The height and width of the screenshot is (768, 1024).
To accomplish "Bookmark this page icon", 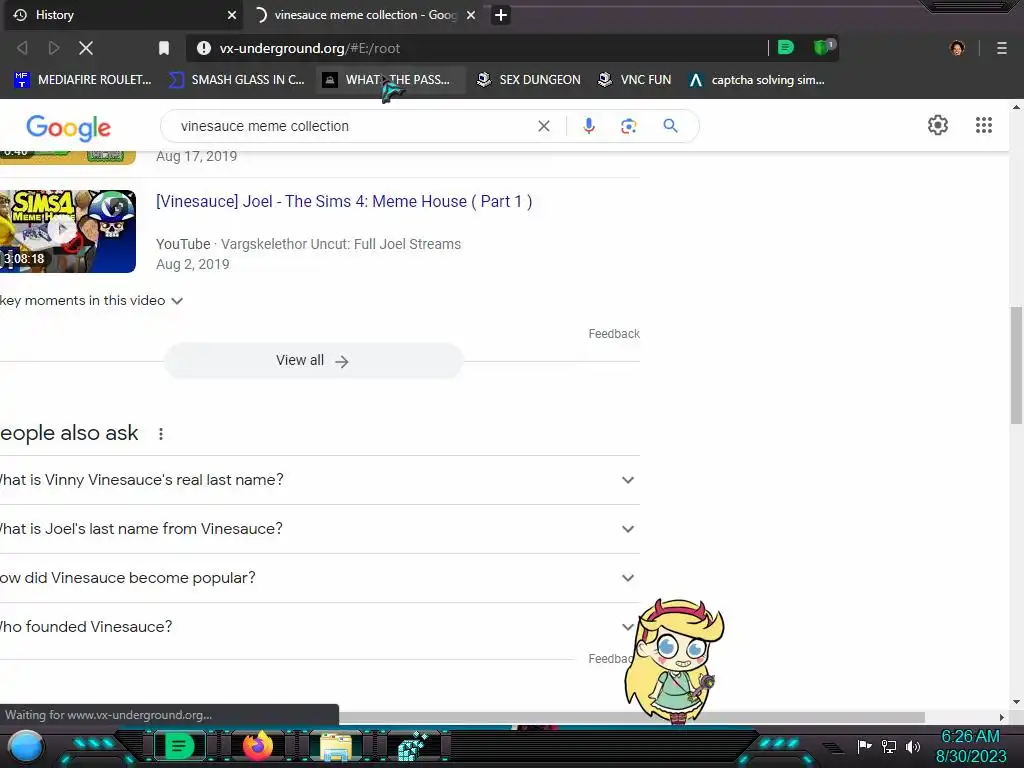I will (164, 48).
